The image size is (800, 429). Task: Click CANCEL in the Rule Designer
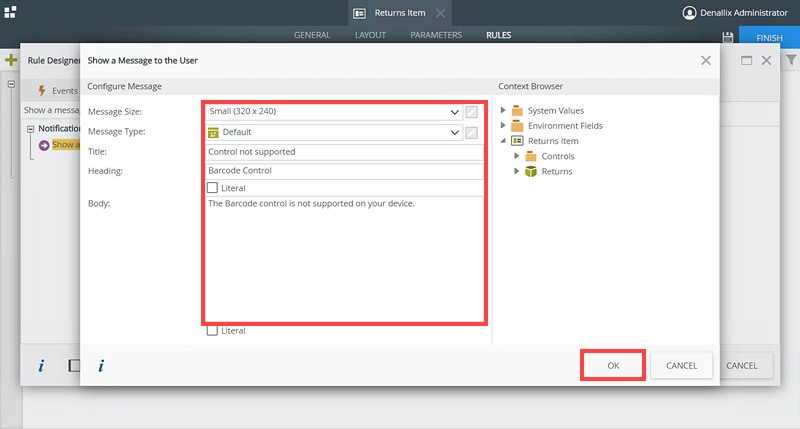click(742, 365)
